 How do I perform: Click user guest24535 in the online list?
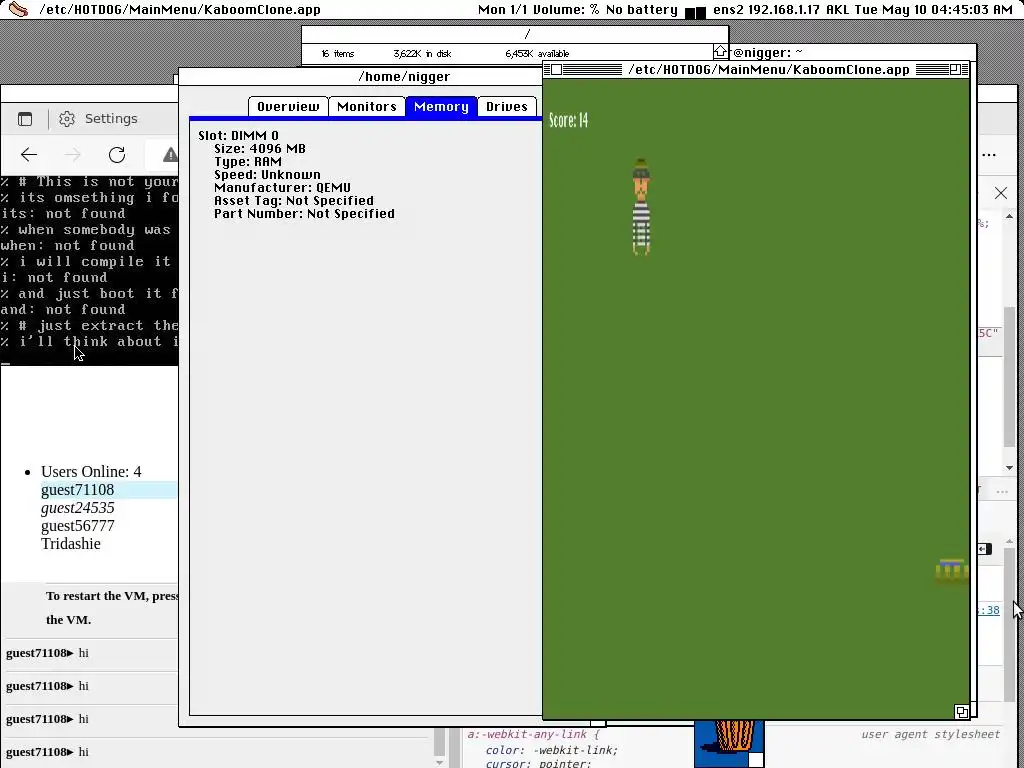click(78, 507)
